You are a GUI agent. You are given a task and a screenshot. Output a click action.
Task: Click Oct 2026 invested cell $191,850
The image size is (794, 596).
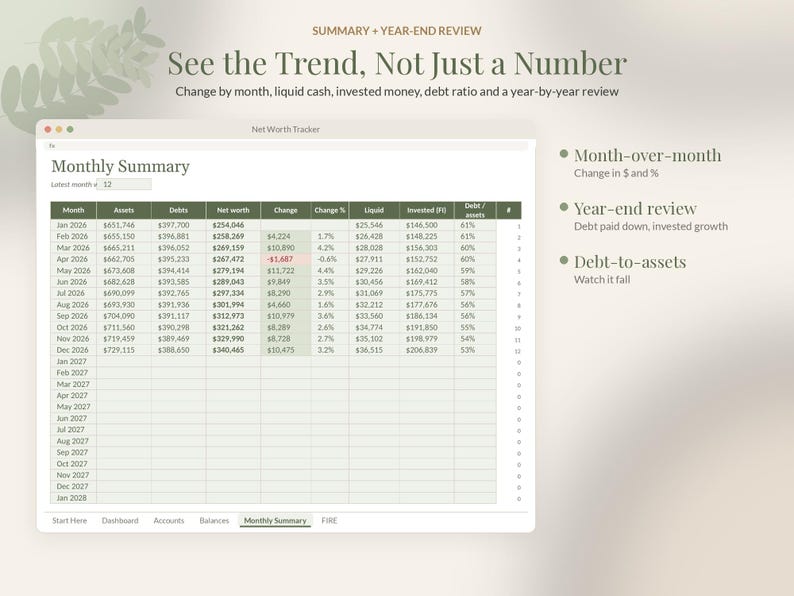point(426,328)
